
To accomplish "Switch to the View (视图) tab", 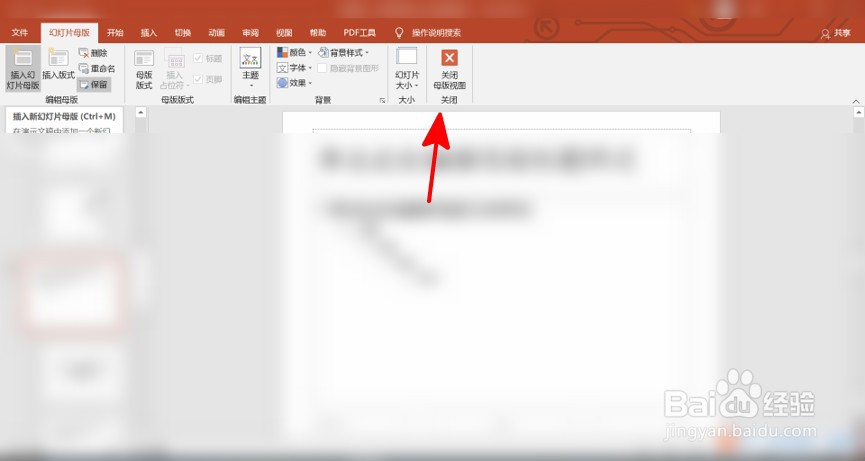I will [x=284, y=33].
